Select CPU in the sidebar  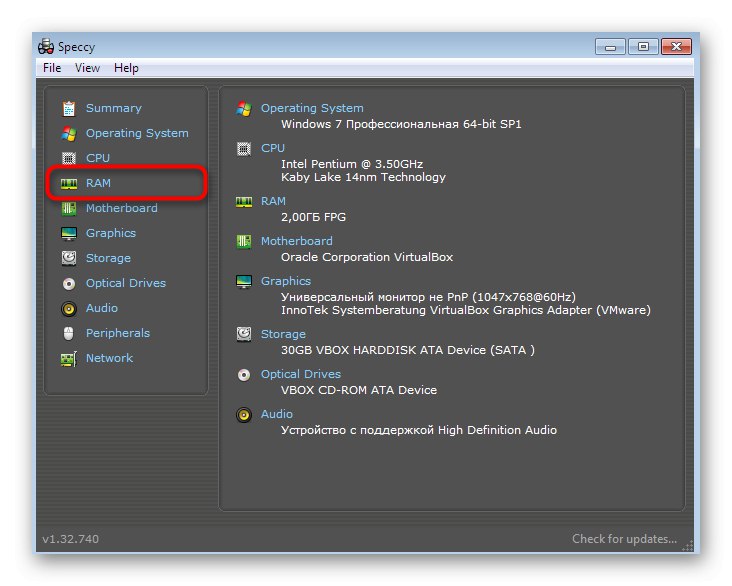(x=98, y=158)
